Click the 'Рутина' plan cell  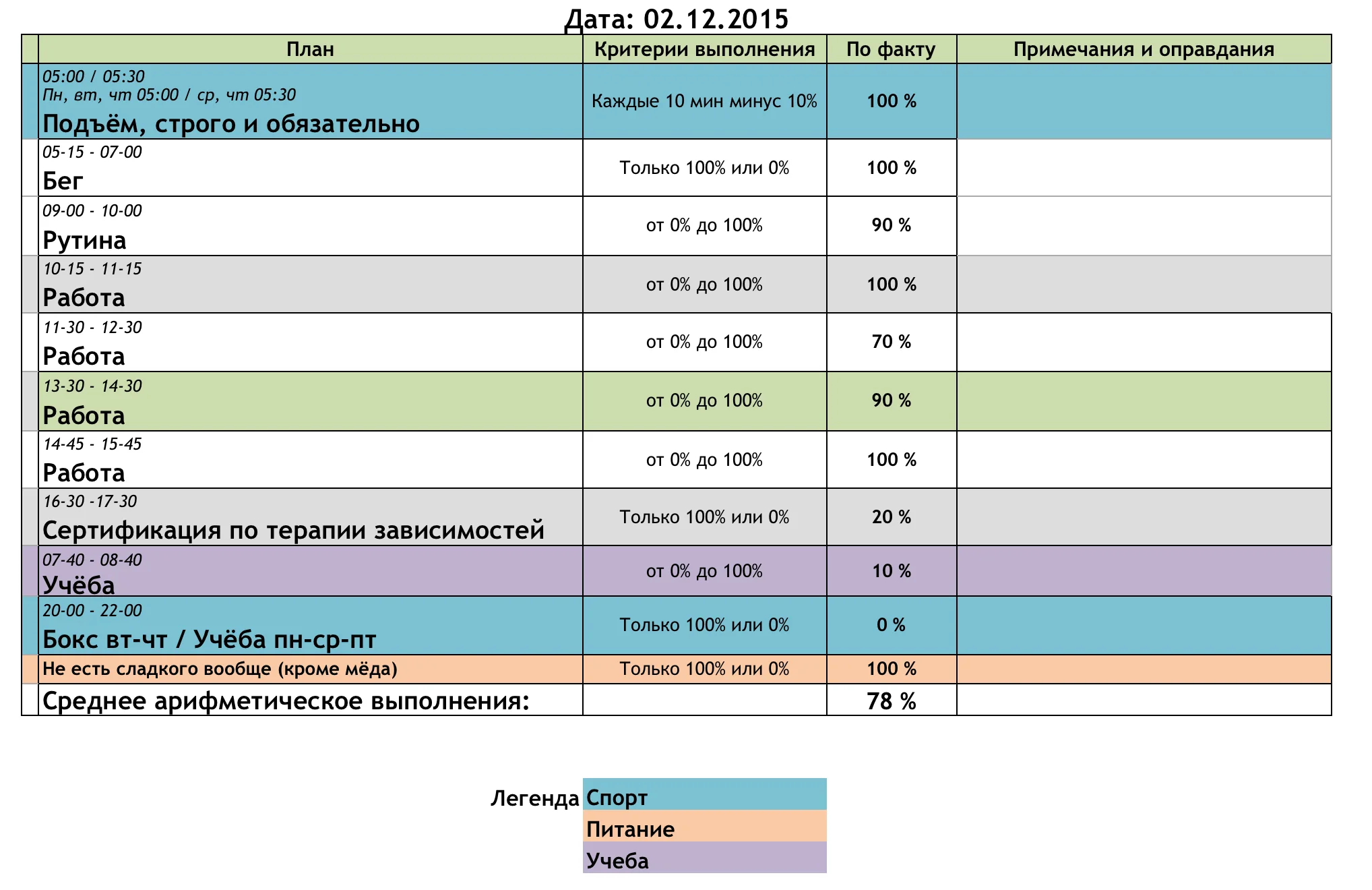(x=310, y=226)
